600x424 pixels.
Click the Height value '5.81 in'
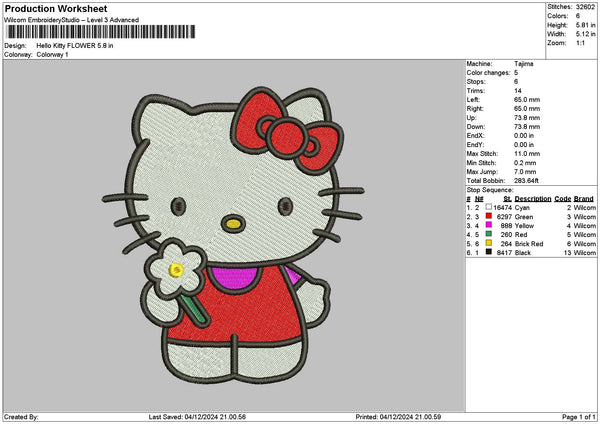click(585, 25)
